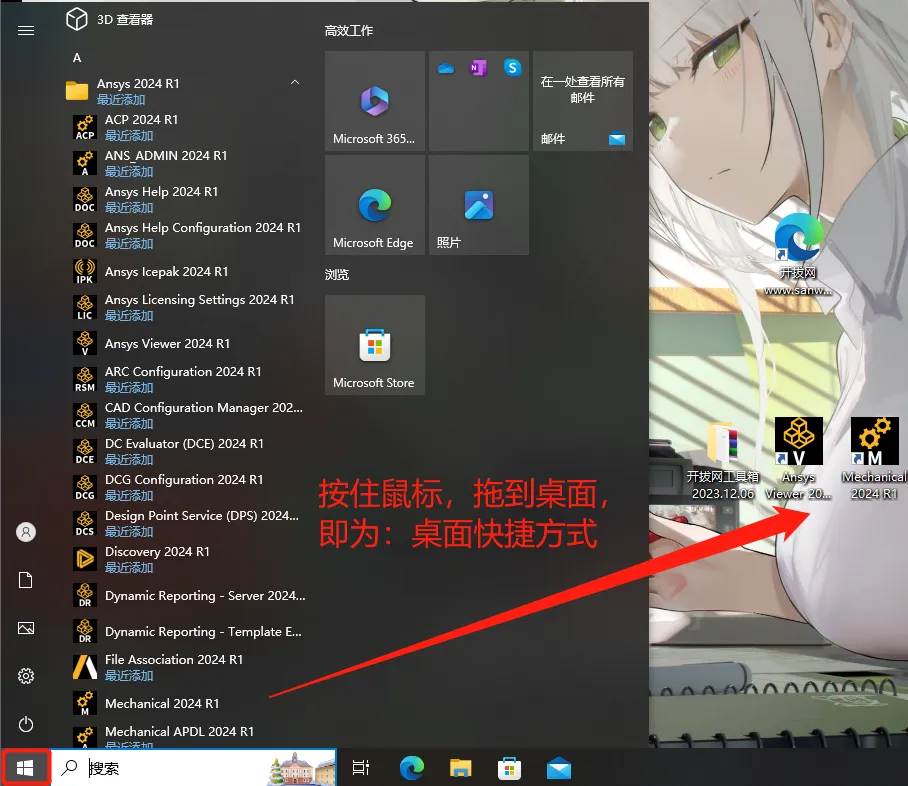Open Task View on the taskbar
Screen dimensions: 908x786
point(361,768)
